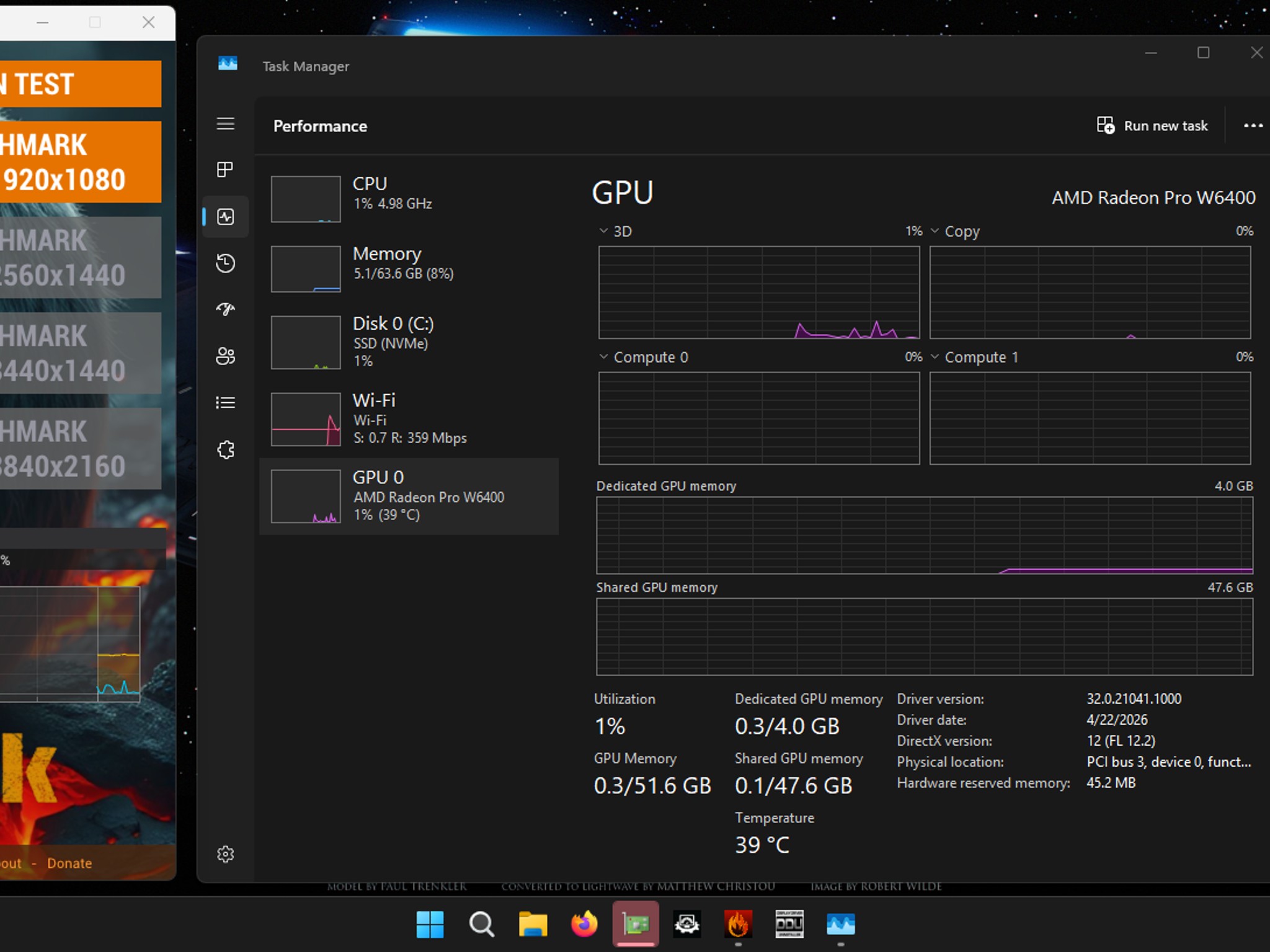Open the three-dot more options menu
The width and height of the screenshot is (1270, 952).
click(x=1253, y=126)
